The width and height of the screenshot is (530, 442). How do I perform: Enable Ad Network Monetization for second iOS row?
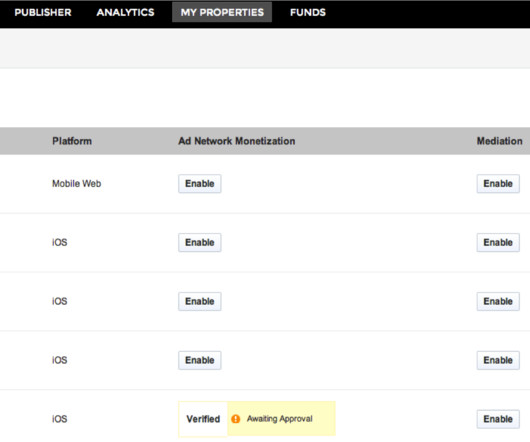click(200, 301)
